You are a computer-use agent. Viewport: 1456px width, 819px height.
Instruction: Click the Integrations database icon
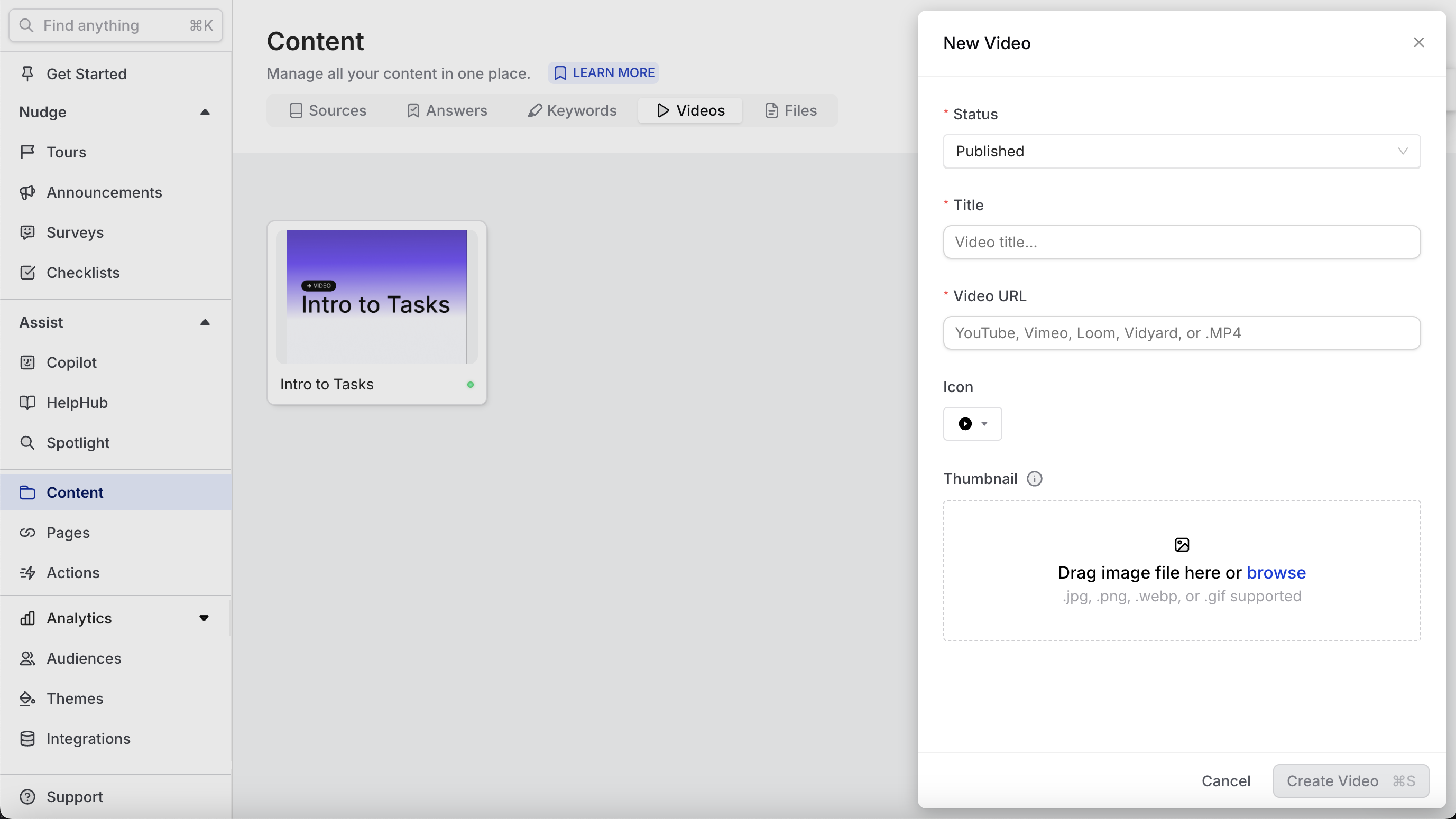pyautogui.click(x=27, y=738)
